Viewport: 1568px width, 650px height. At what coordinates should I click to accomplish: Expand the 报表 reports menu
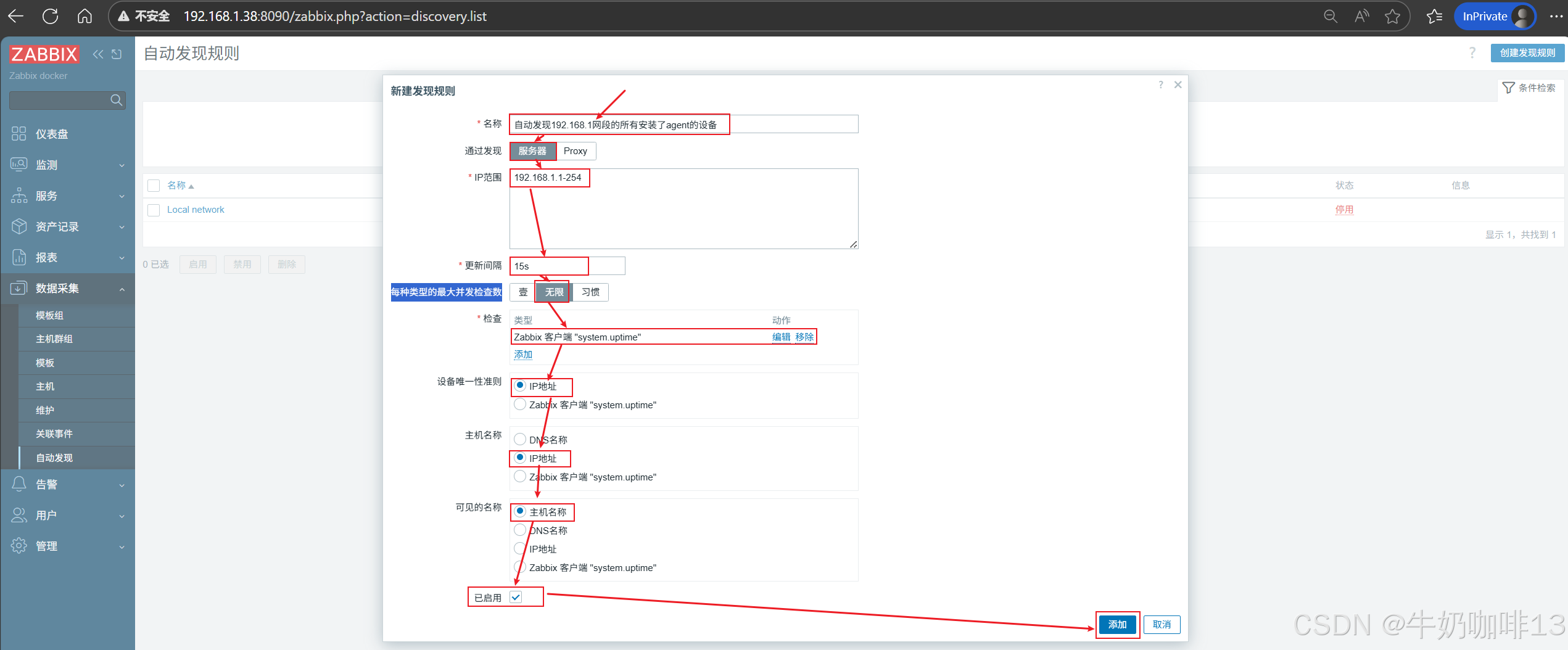pyautogui.click(x=68, y=257)
